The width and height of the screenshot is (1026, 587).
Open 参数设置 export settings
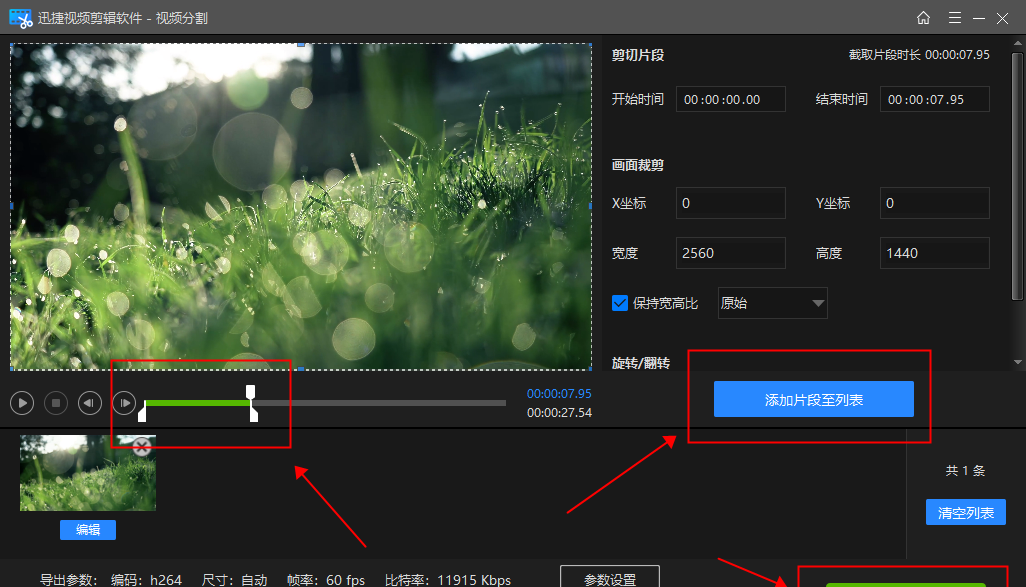tap(610, 579)
